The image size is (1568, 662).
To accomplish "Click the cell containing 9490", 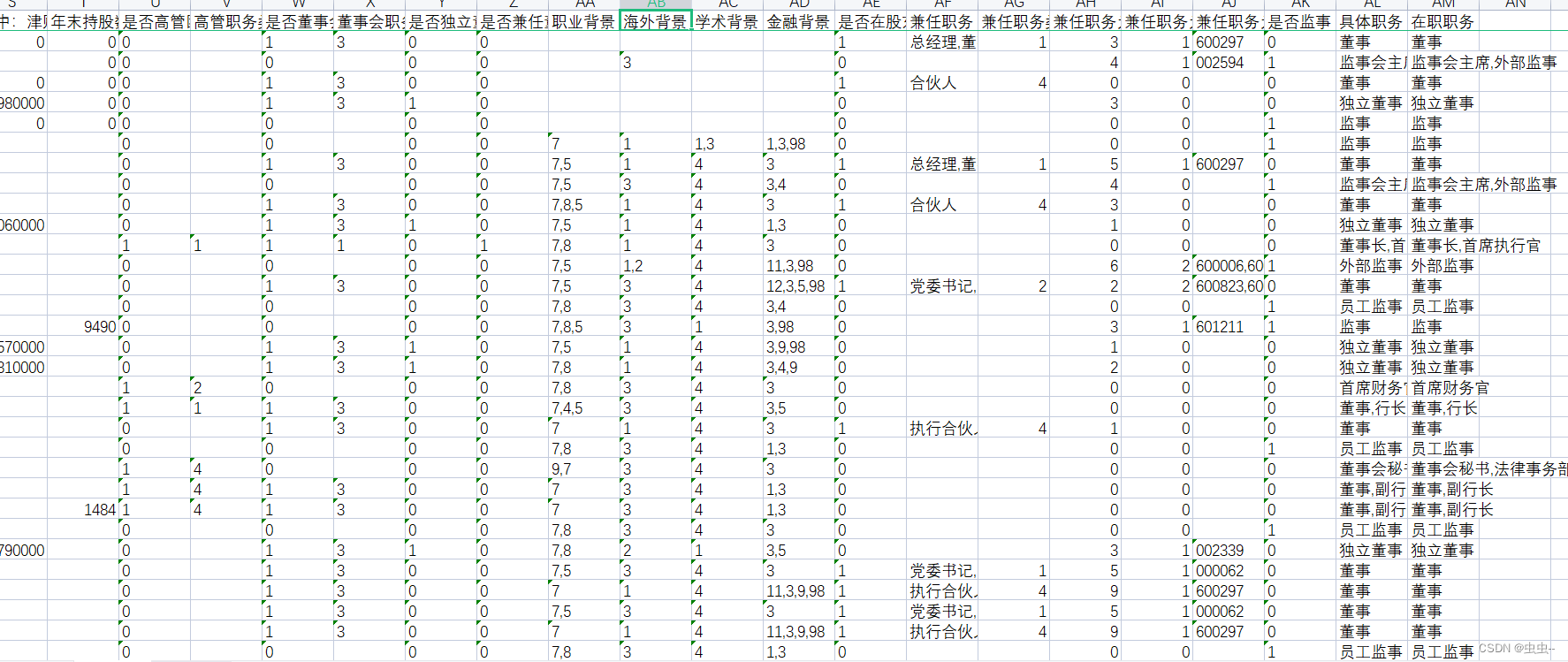I will (x=83, y=327).
